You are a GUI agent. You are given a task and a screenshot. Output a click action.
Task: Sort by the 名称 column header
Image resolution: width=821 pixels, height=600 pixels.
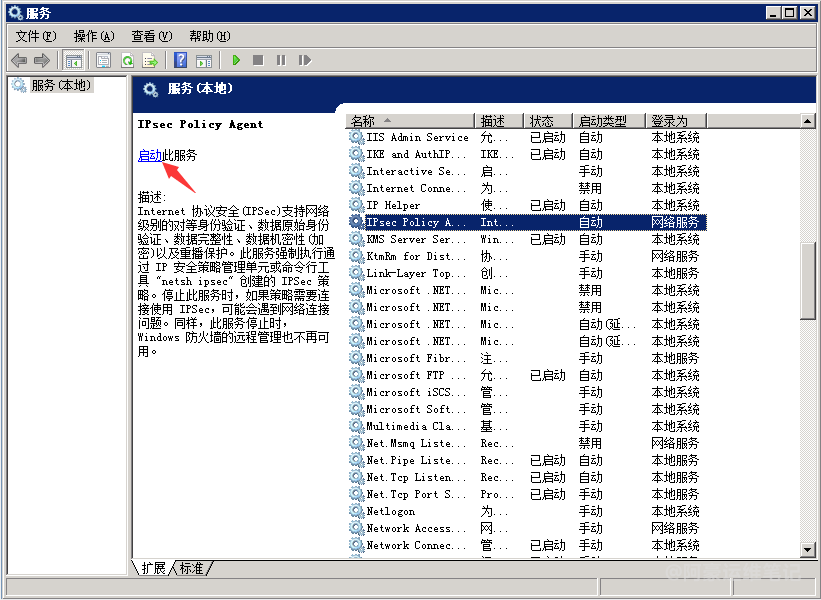pyautogui.click(x=410, y=121)
